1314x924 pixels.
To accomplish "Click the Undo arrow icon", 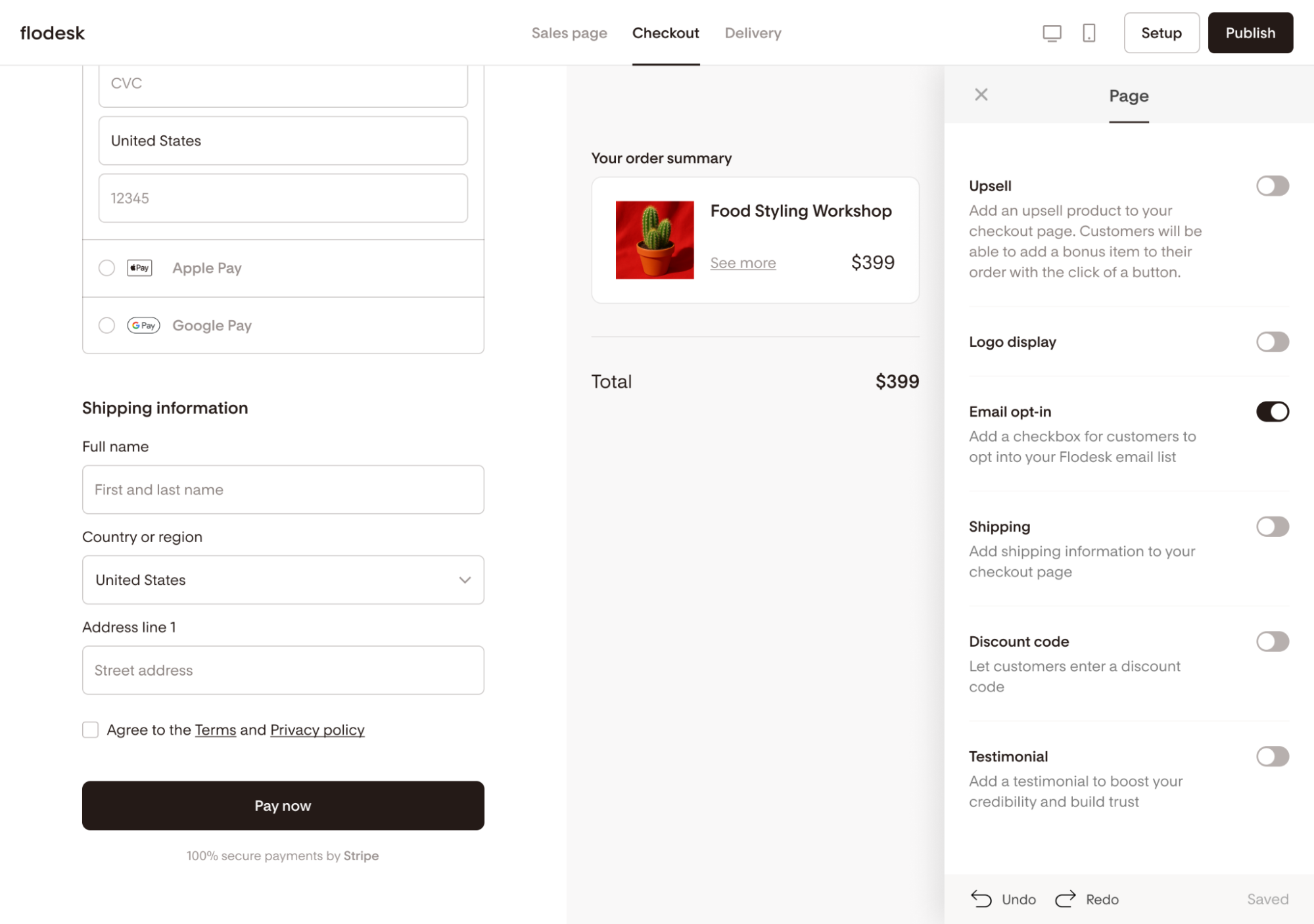I will (x=981, y=898).
